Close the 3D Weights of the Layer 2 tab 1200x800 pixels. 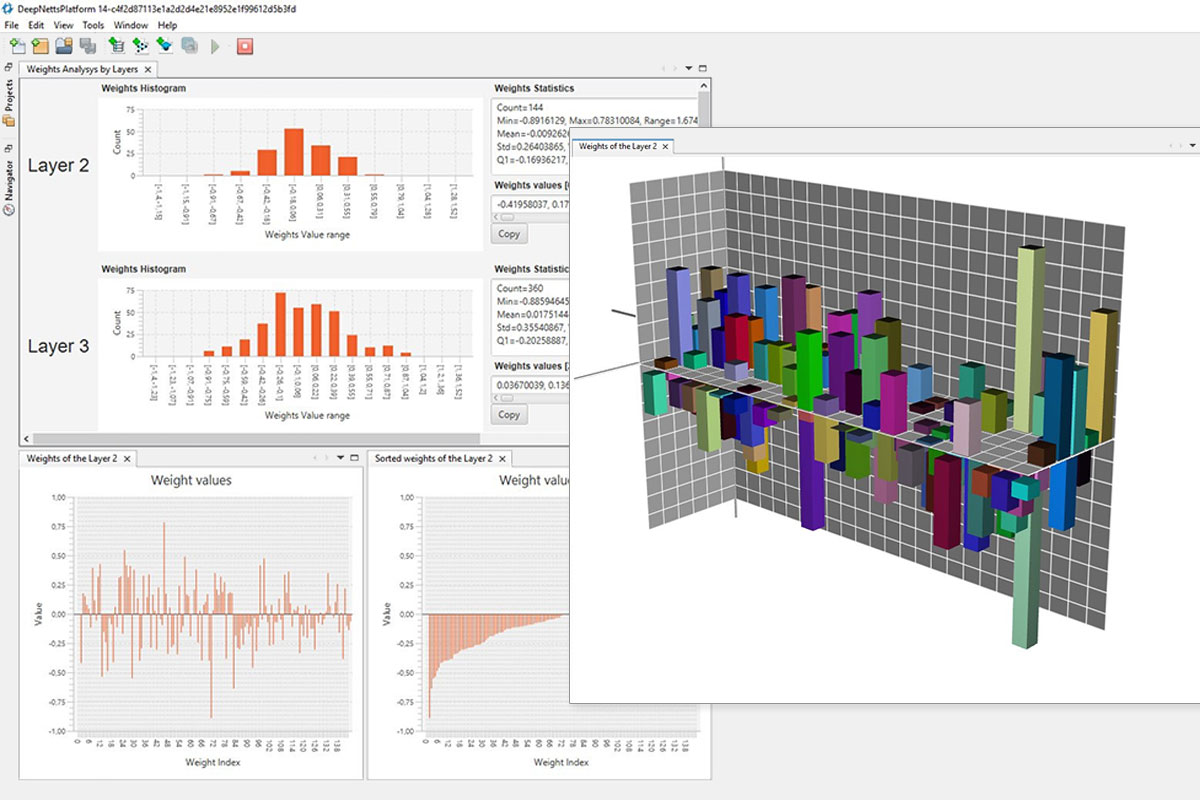[666, 146]
